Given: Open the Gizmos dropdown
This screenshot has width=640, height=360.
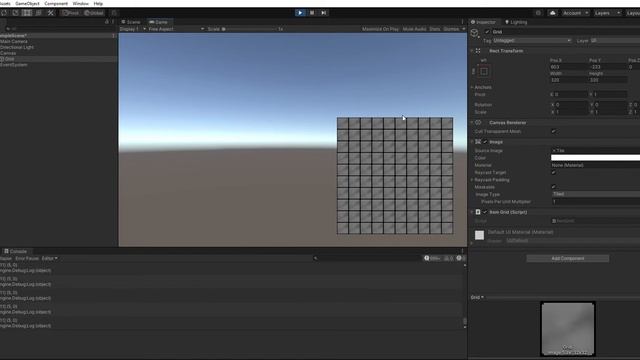Looking at the screenshot, I should [454, 29].
